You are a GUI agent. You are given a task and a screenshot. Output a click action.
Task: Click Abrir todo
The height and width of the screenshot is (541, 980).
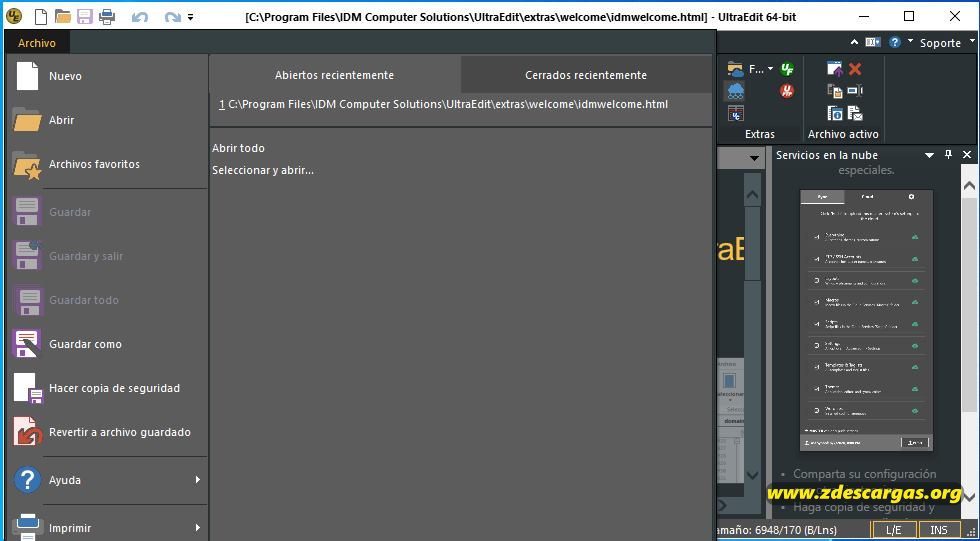[238, 148]
